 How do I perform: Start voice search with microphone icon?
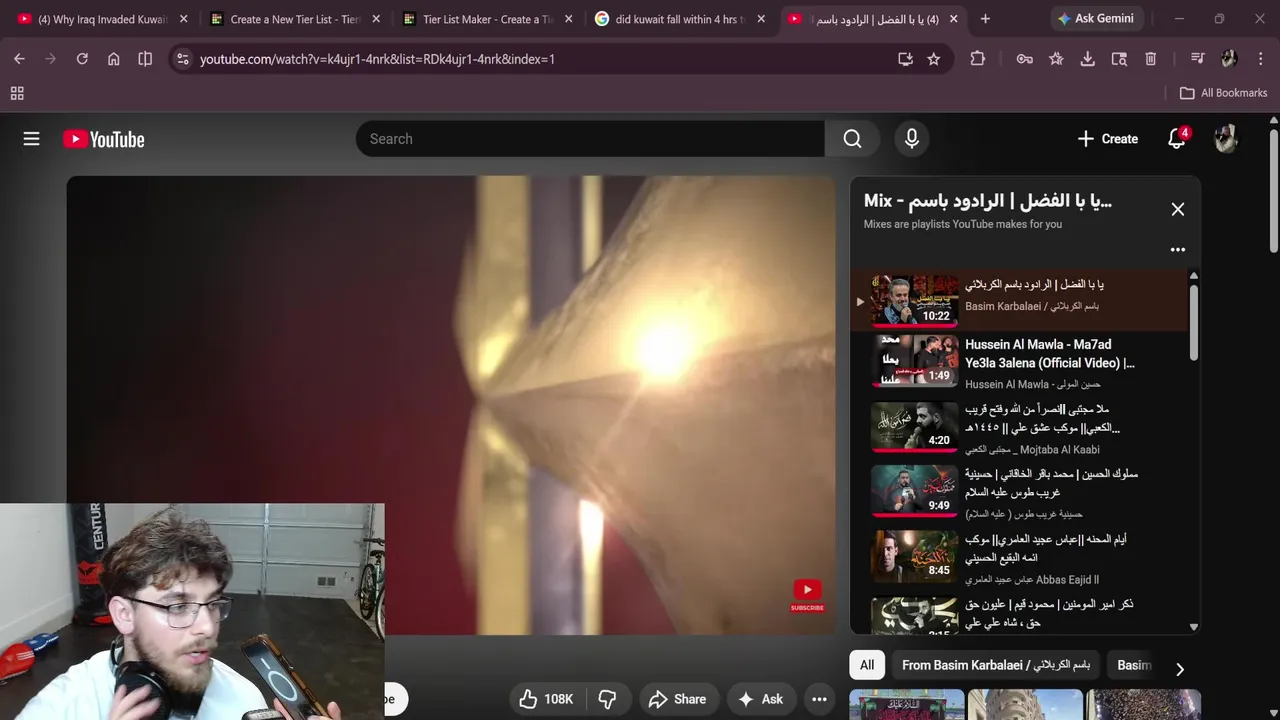click(x=911, y=139)
